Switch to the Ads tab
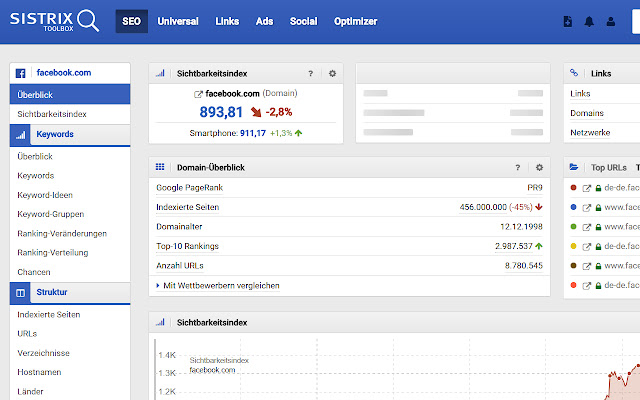Image resolution: width=640 pixels, height=400 pixels. pos(264,21)
